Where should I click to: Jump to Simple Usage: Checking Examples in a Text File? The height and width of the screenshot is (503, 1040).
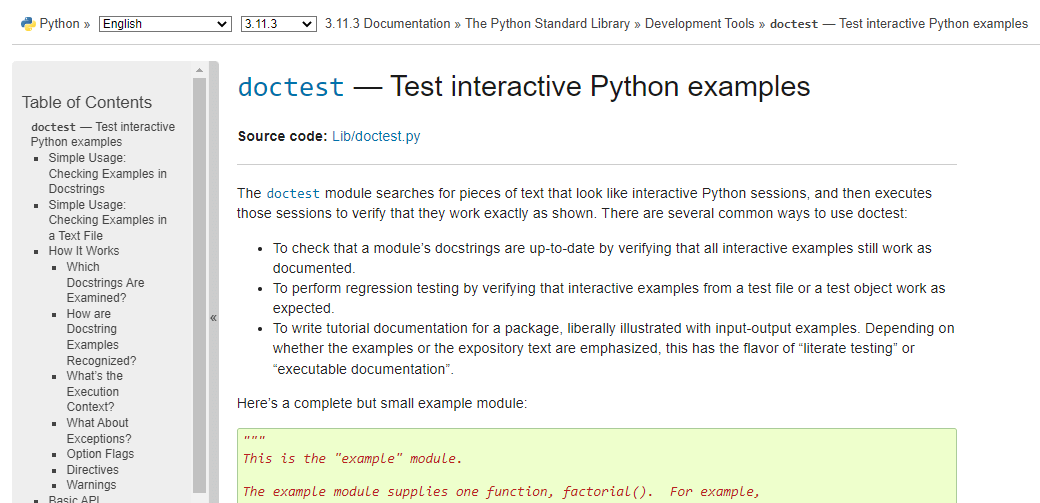pos(107,220)
